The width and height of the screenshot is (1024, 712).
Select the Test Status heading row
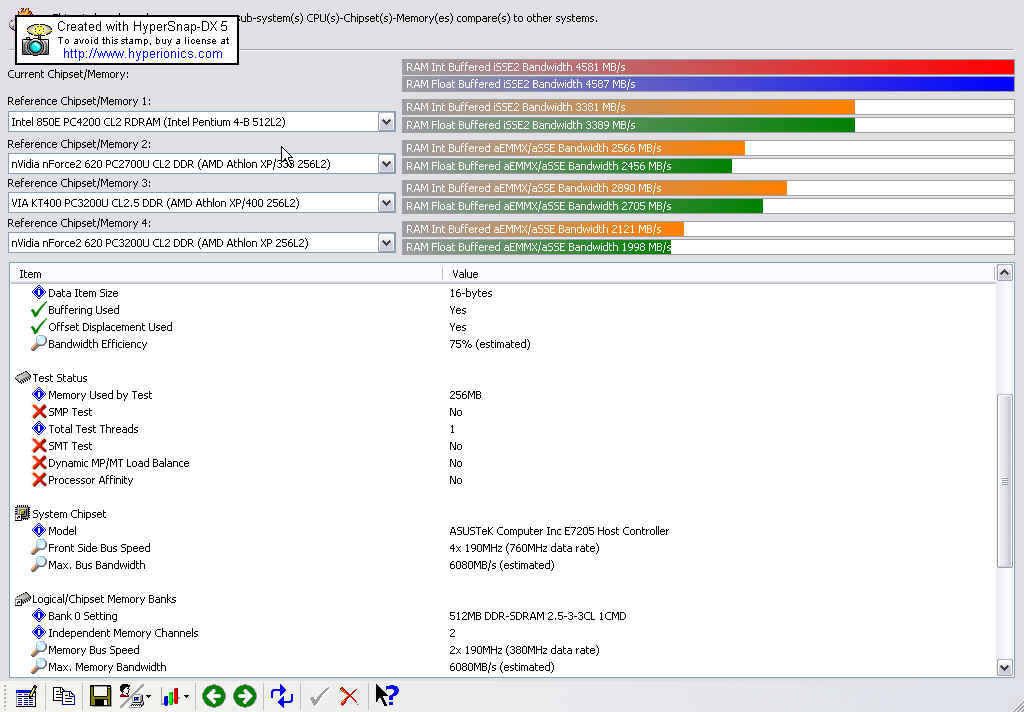503,378
